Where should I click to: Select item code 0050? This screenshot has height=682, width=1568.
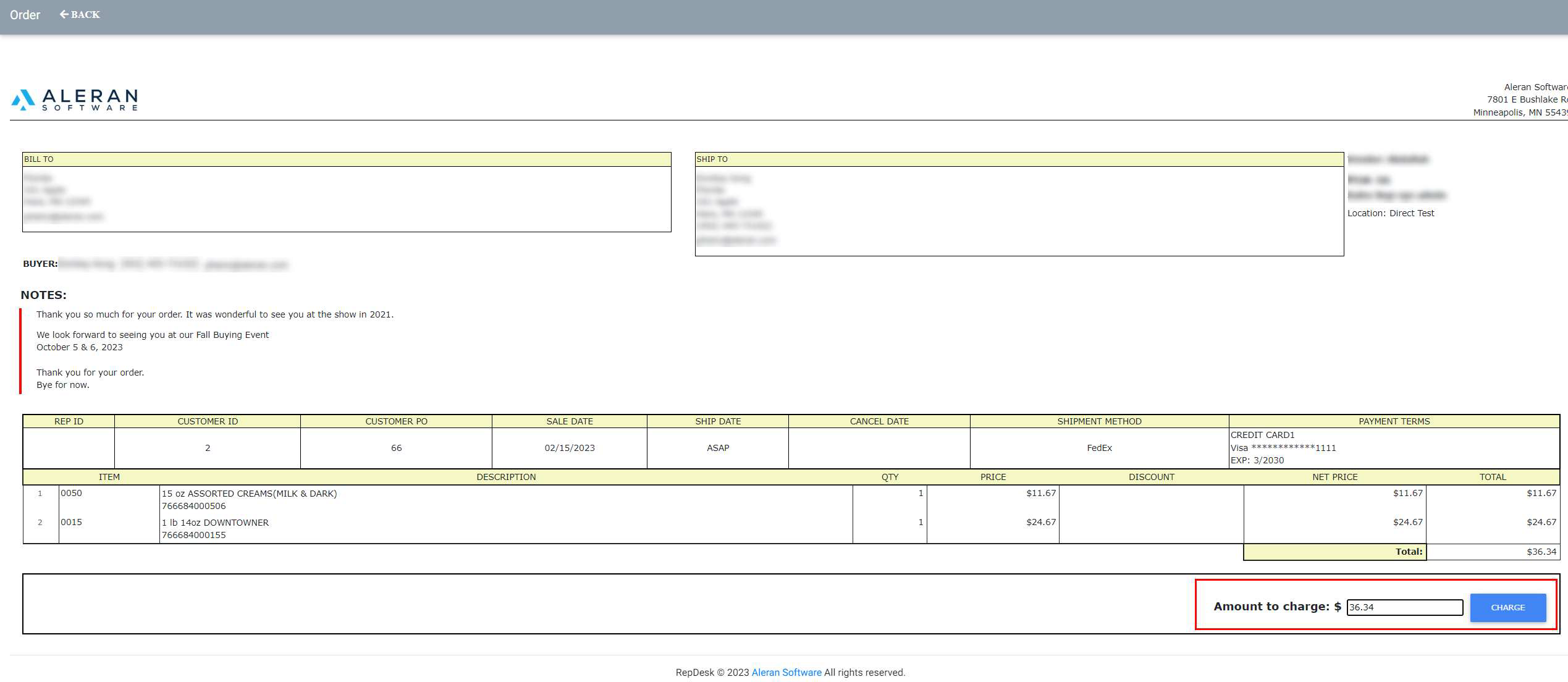pyautogui.click(x=71, y=493)
